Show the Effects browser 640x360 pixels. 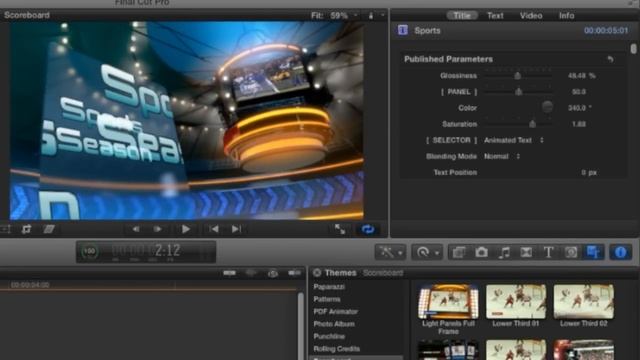[459, 252]
